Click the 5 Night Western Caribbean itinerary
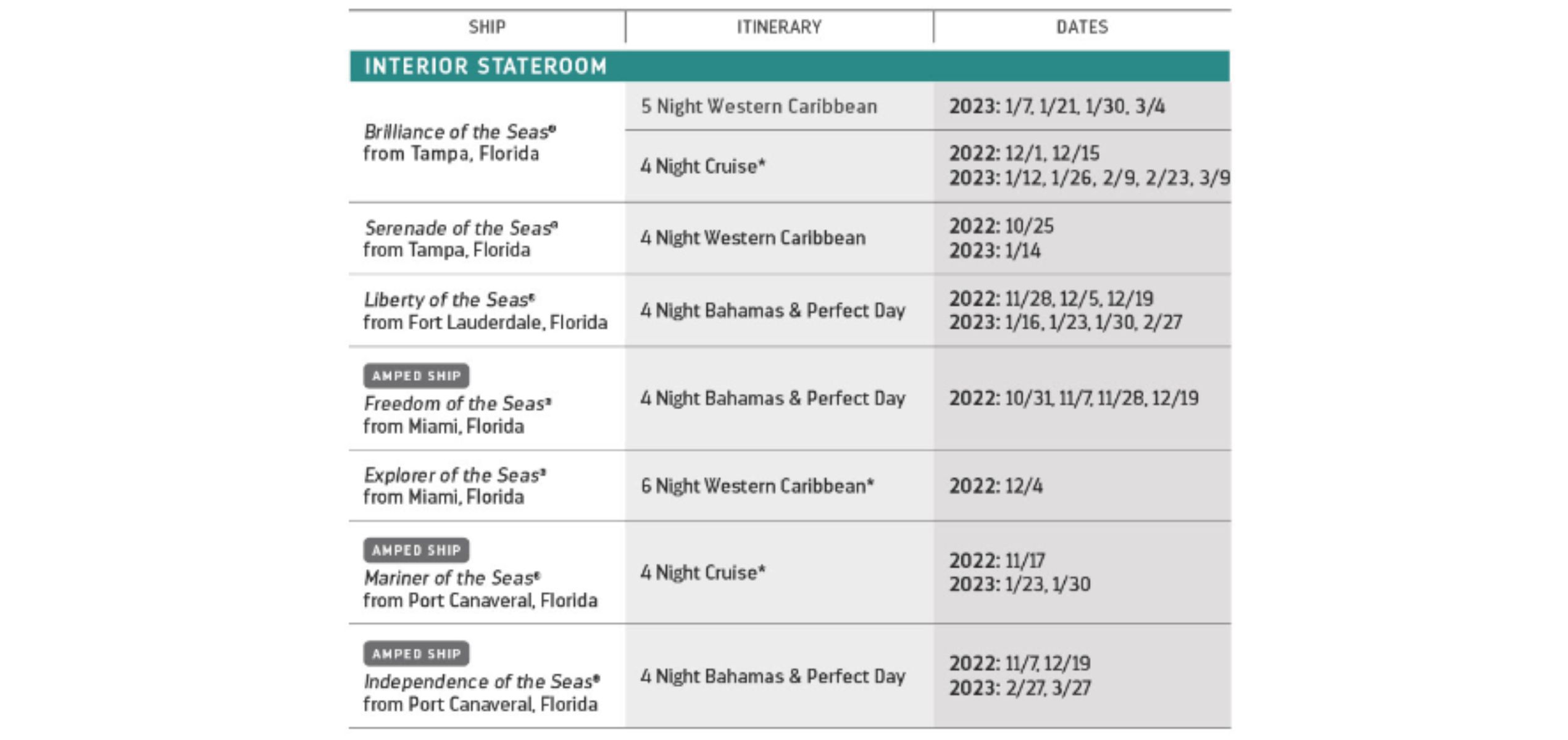Screen dimensions: 1568x740 759,106
